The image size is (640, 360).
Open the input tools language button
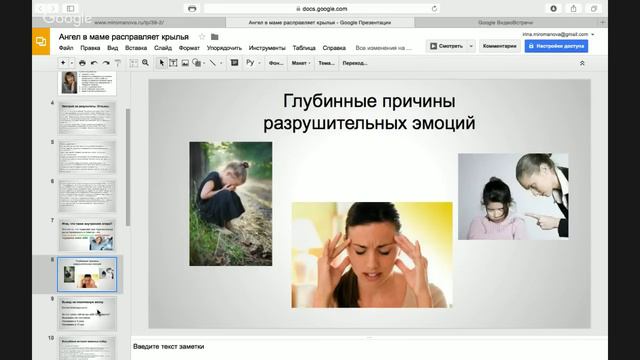point(250,63)
